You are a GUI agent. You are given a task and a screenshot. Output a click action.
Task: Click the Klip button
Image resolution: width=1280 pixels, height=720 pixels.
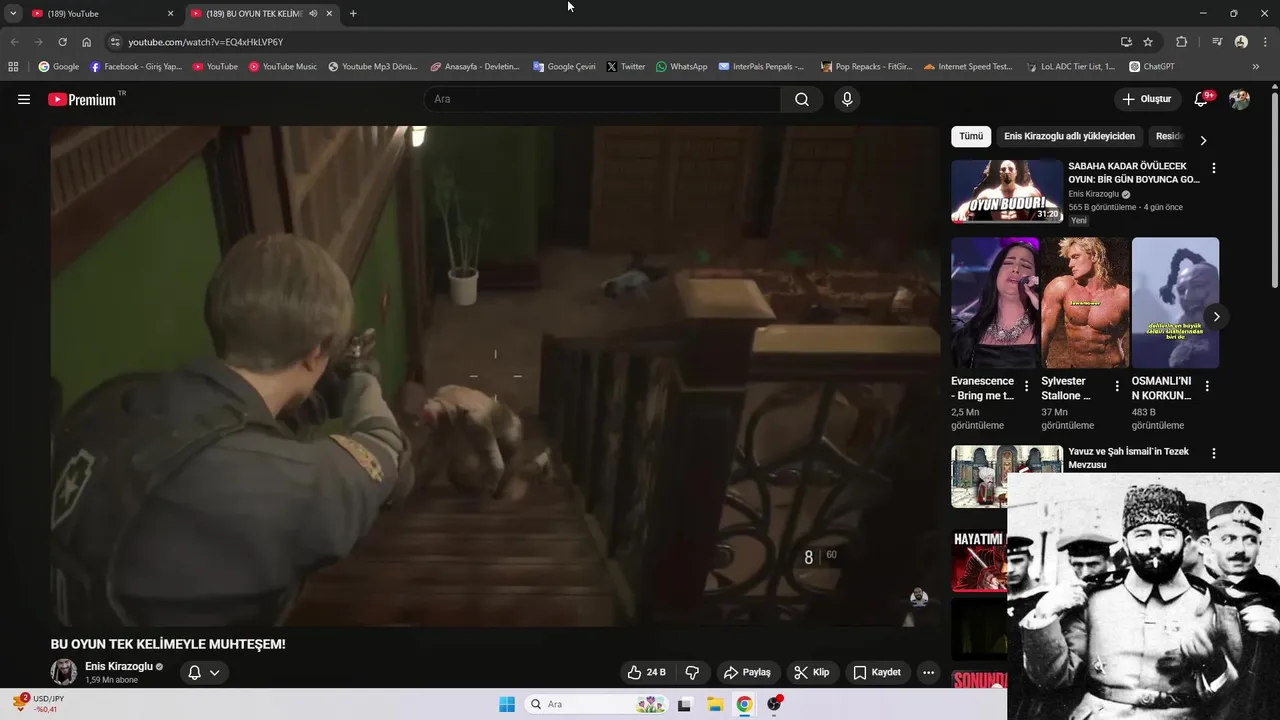click(x=812, y=672)
